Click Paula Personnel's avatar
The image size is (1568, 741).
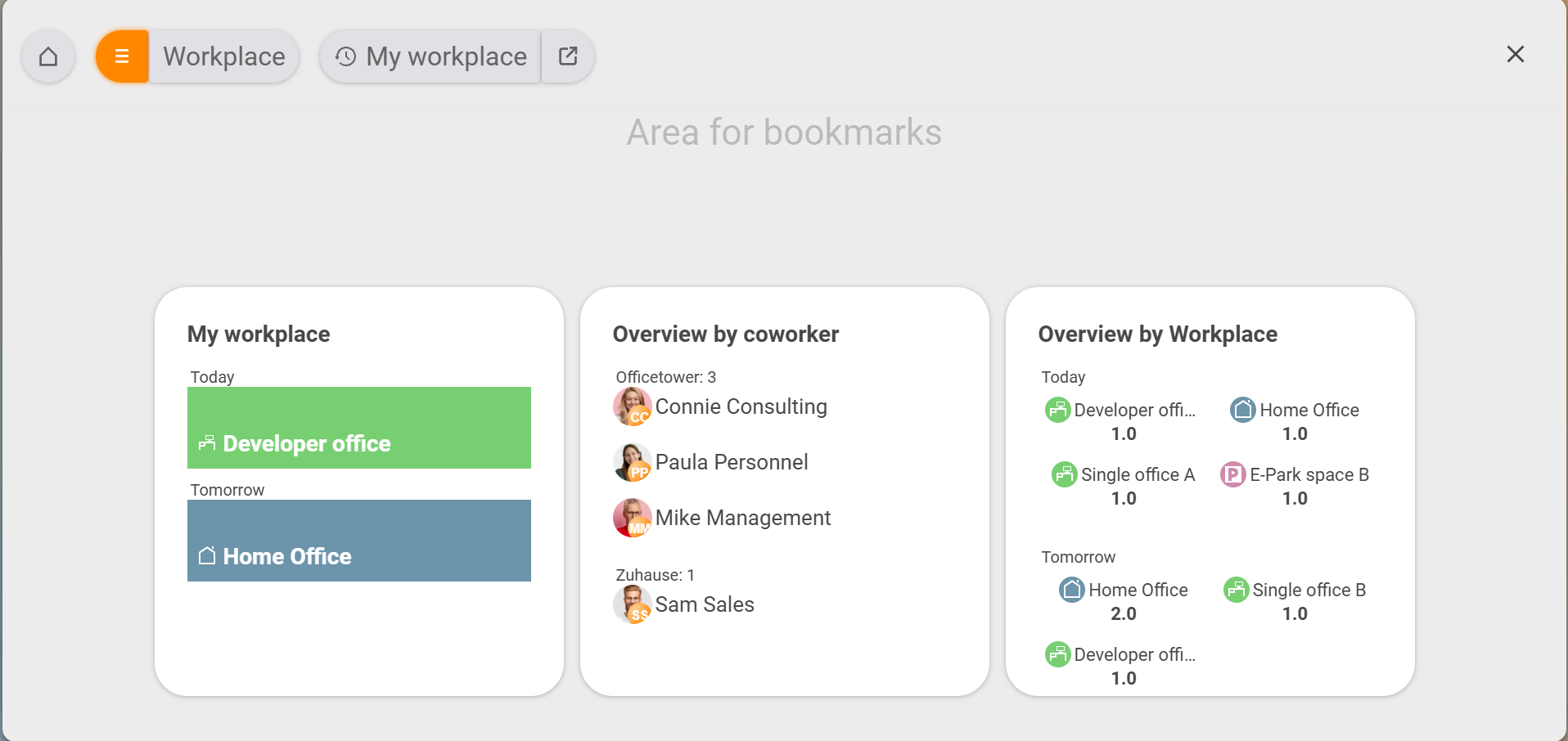tap(632, 462)
